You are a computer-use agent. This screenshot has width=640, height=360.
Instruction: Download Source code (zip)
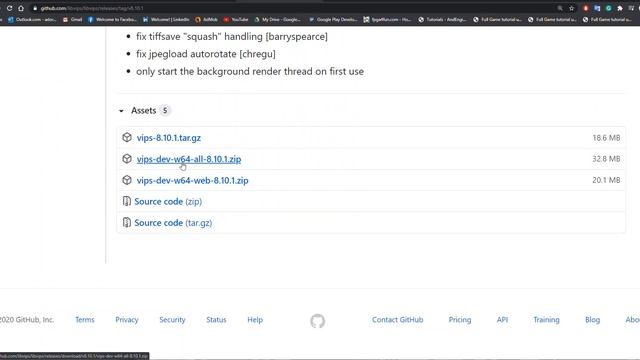(168, 202)
